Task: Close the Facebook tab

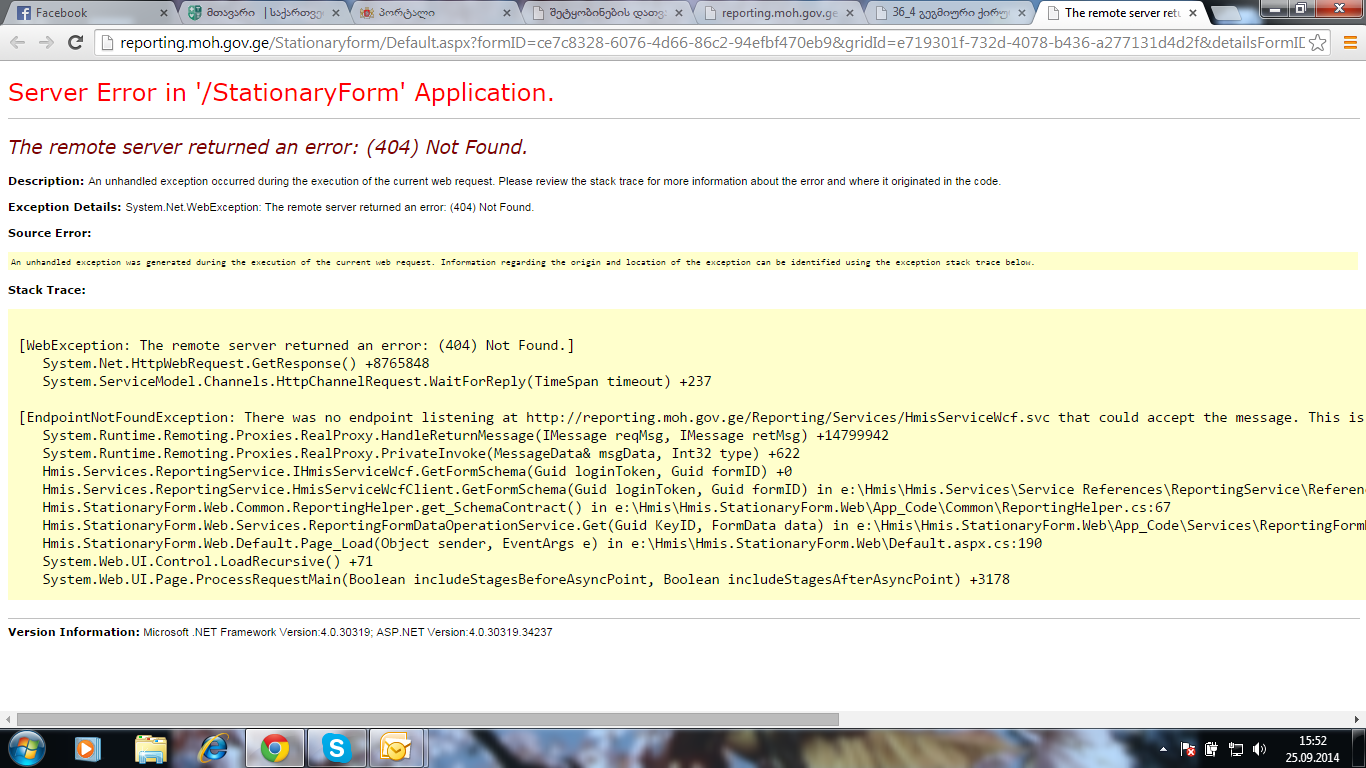Action: point(164,13)
